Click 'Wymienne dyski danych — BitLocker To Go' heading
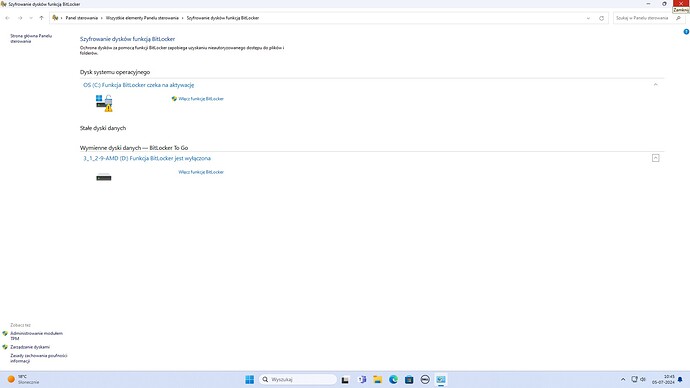Screen dimensions: 690x388 (x=134, y=148)
